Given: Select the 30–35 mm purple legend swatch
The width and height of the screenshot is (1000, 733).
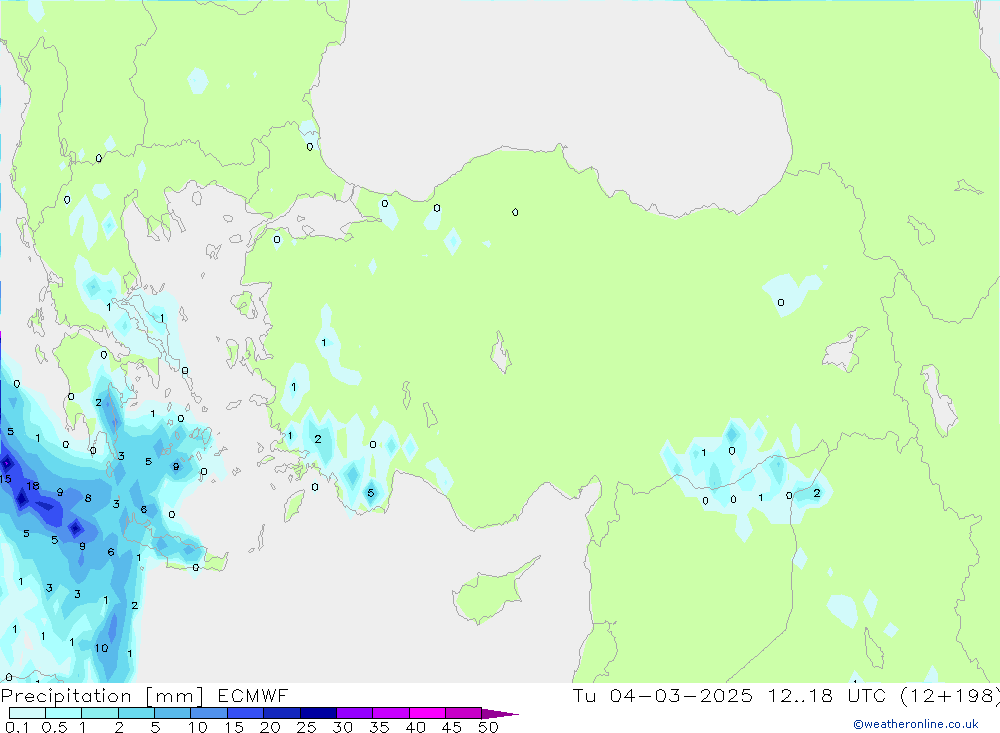Looking at the screenshot, I should pyautogui.click(x=355, y=713).
